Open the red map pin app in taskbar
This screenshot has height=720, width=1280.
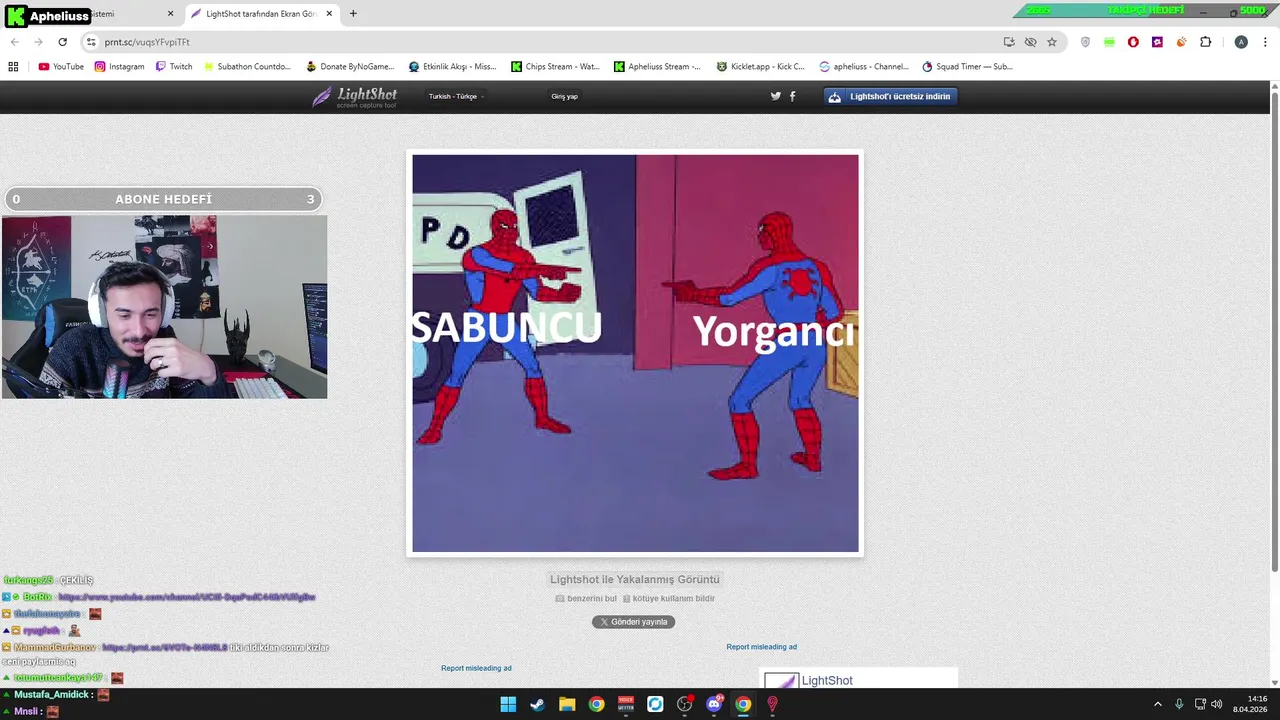coord(772,704)
